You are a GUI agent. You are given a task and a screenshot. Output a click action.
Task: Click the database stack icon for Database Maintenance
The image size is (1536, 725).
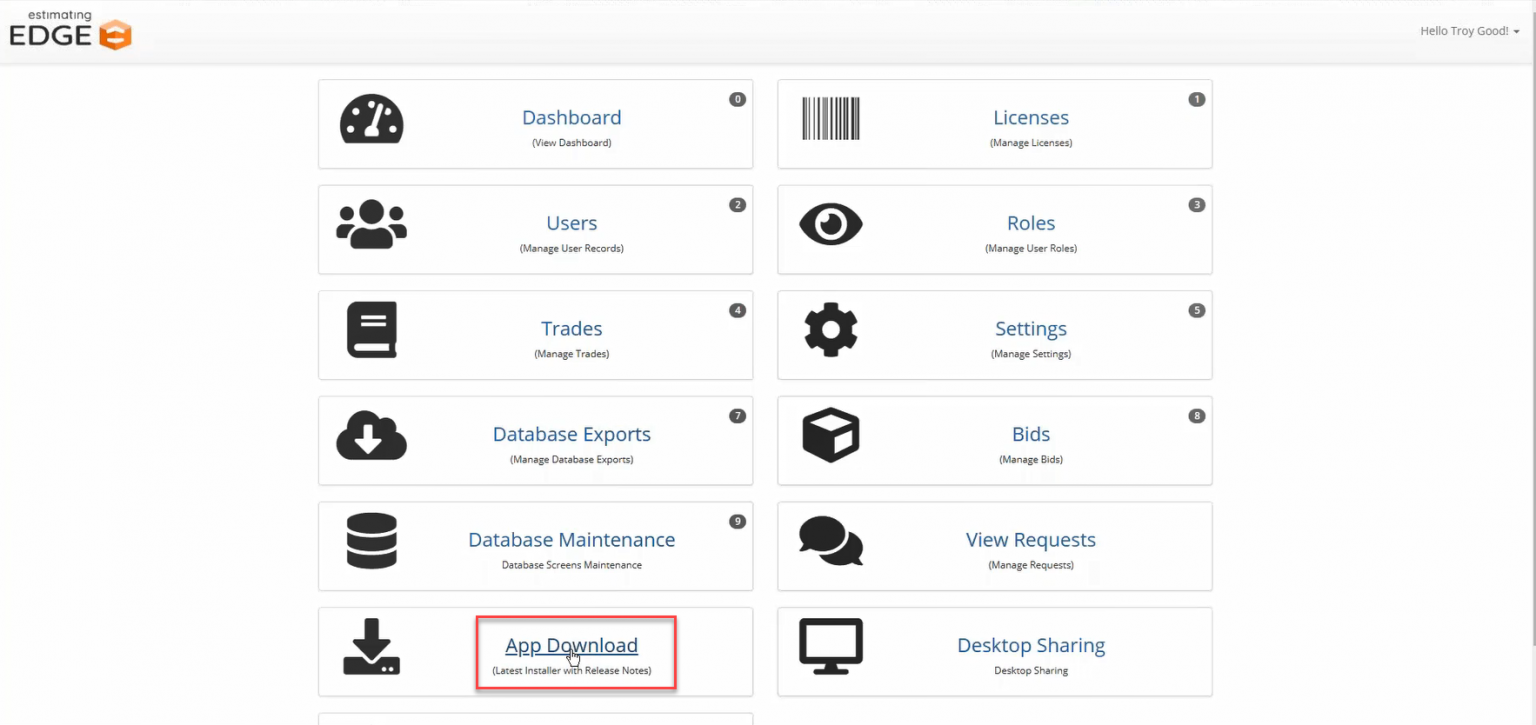pyautogui.click(x=372, y=542)
